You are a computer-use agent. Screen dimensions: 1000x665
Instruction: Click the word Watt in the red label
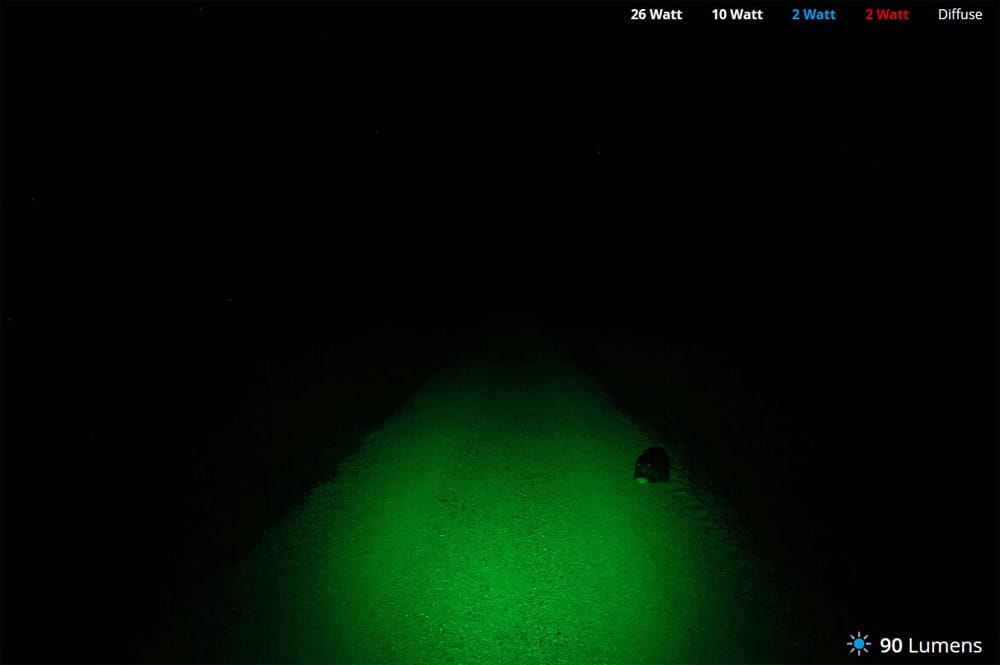(893, 15)
